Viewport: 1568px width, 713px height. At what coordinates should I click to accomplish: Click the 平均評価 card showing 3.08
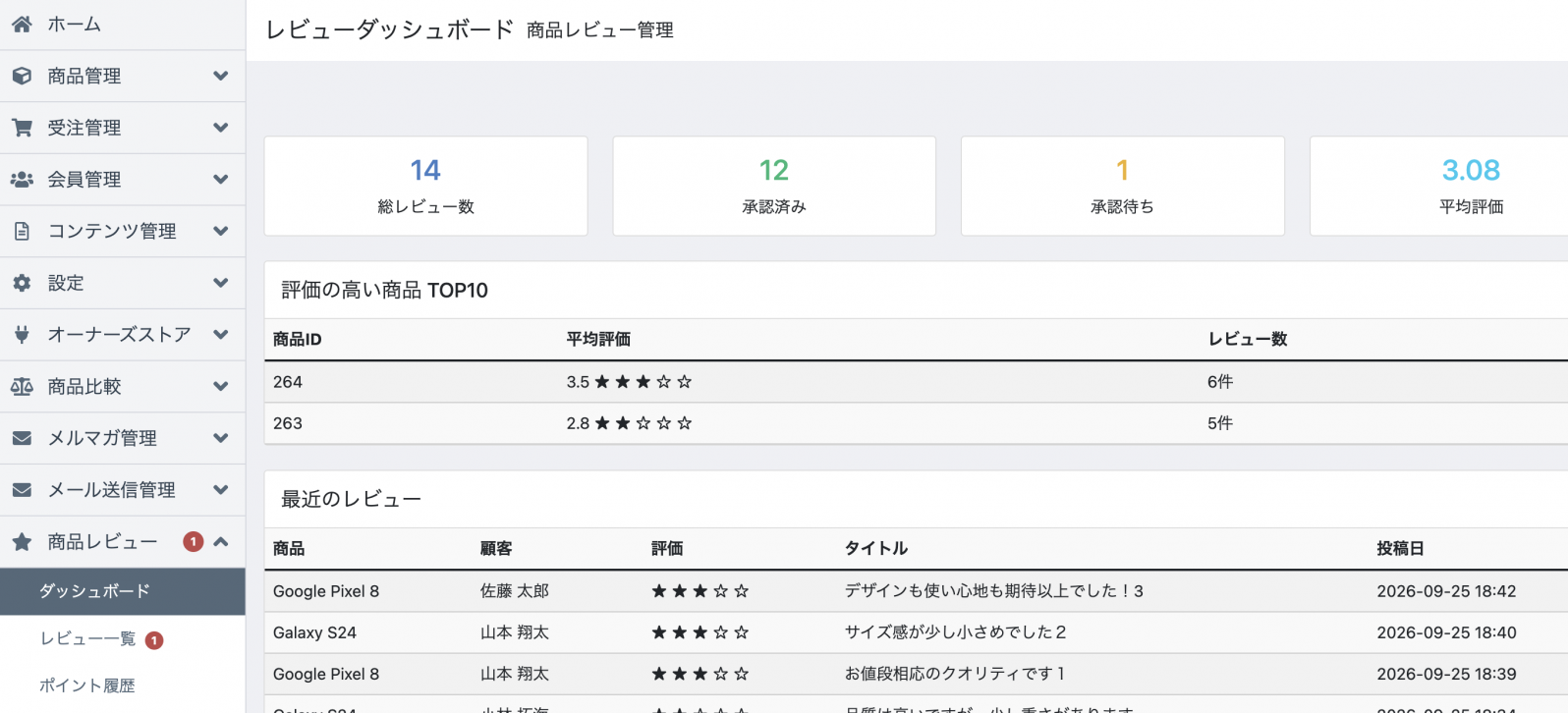1440,186
